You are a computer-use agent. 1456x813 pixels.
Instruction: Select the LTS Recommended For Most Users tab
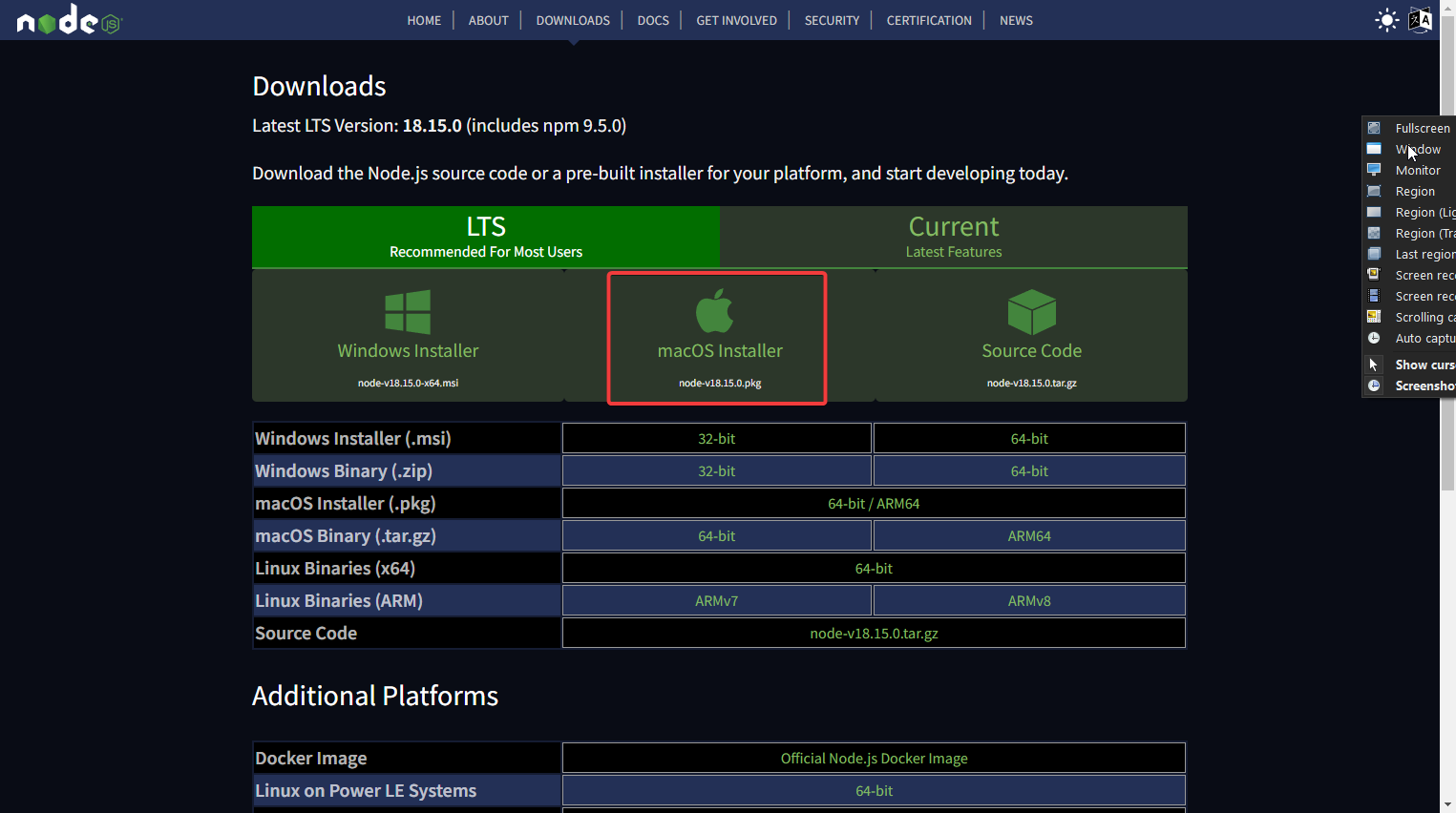(x=486, y=237)
